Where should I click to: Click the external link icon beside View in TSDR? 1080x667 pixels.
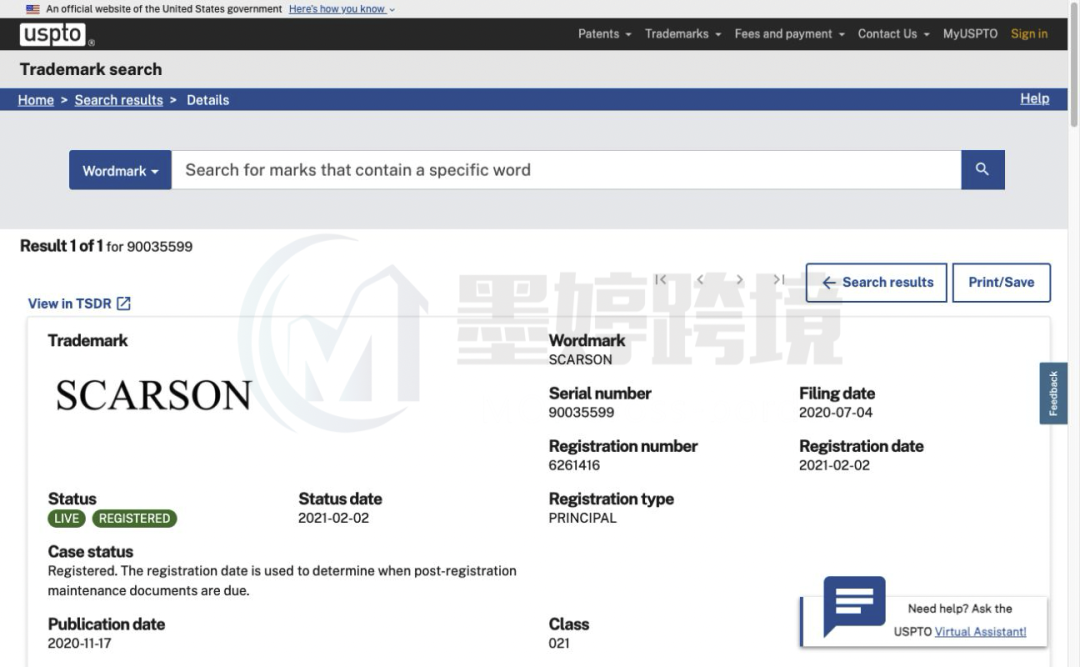[x=123, y=303]
